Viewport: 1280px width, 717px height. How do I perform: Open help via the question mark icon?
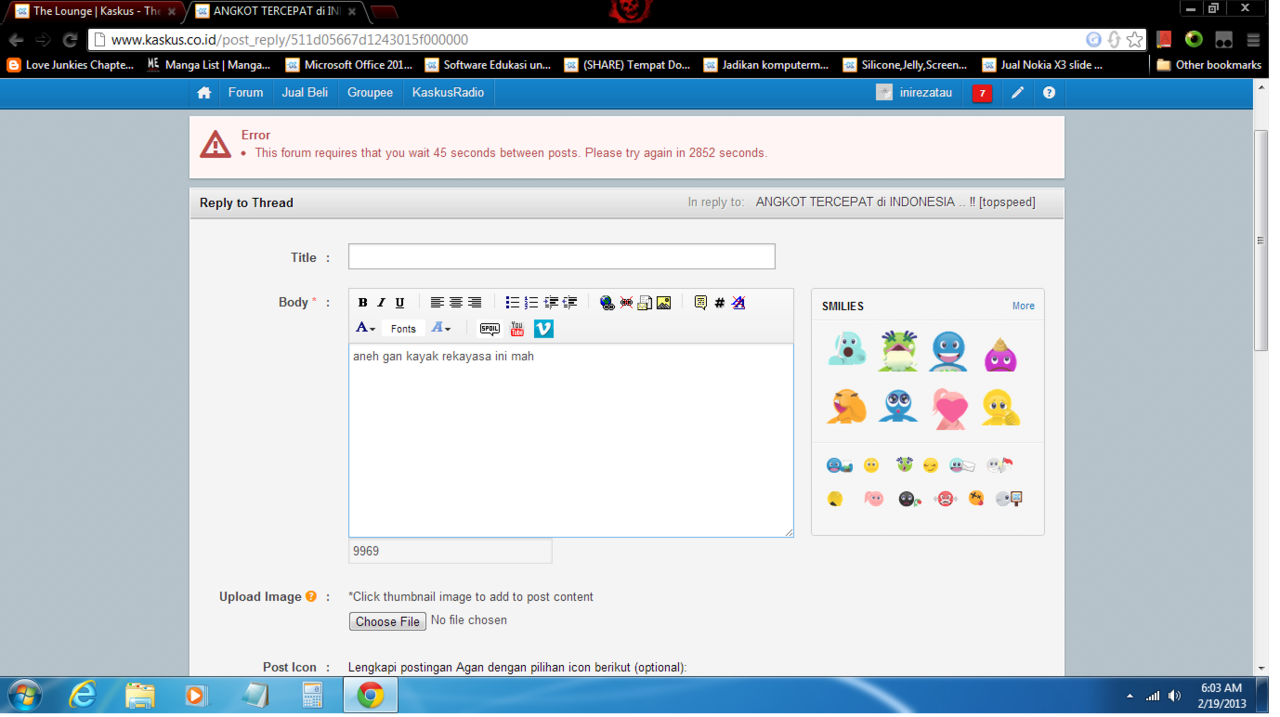pyautogui.click(x=1049, y=93)
